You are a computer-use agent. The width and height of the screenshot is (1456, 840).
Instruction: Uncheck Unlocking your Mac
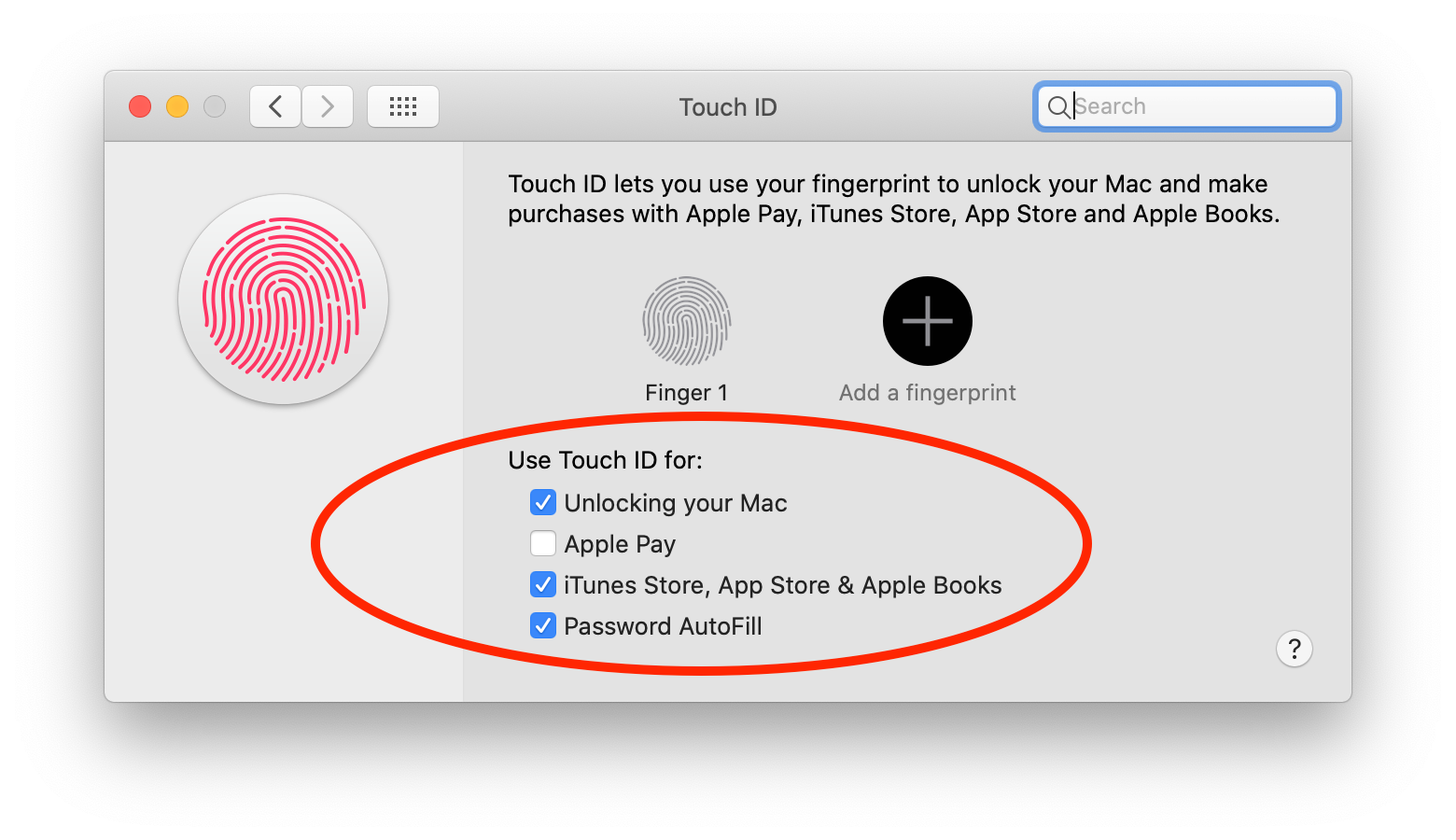click(x=543, y=503)
